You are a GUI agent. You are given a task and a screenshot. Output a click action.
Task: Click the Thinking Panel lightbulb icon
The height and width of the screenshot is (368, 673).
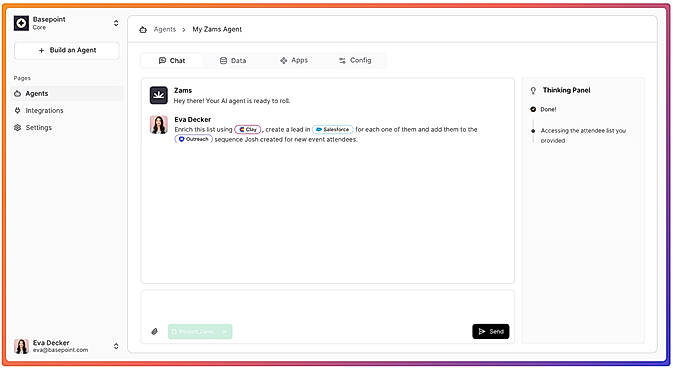click(x=533, y=91)
